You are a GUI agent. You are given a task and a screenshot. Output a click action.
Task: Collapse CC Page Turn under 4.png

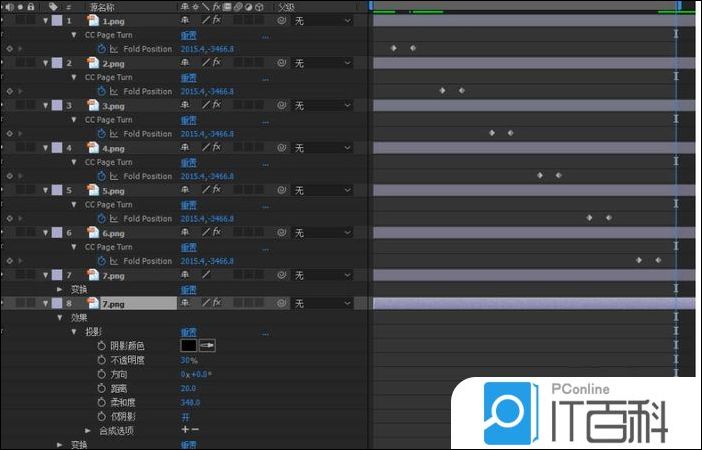click(74, 162)
